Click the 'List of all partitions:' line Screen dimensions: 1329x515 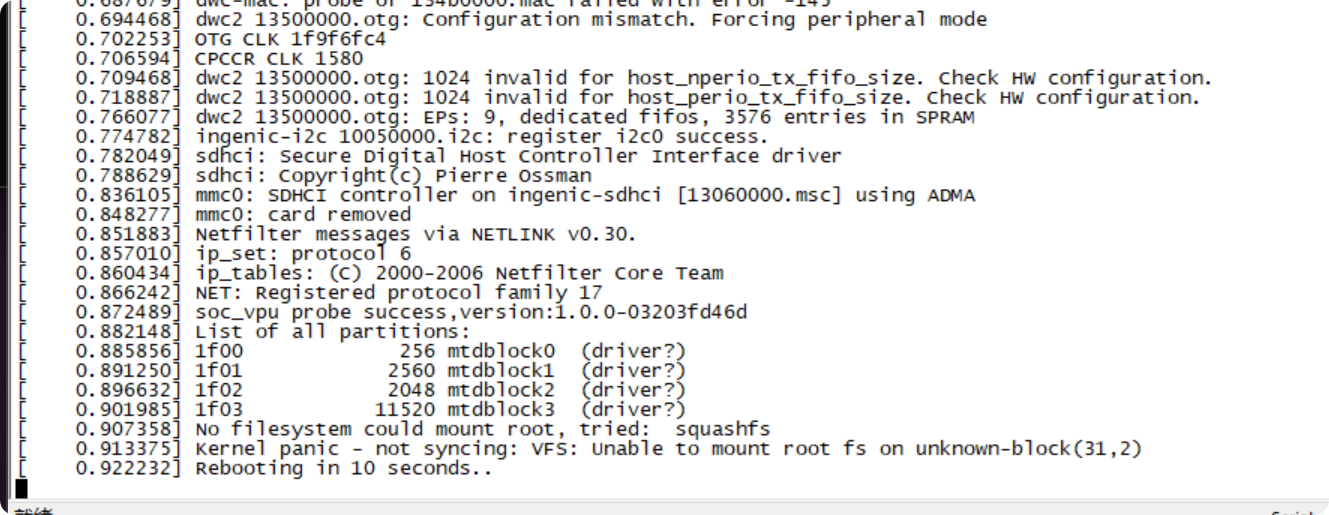[244, 332]
